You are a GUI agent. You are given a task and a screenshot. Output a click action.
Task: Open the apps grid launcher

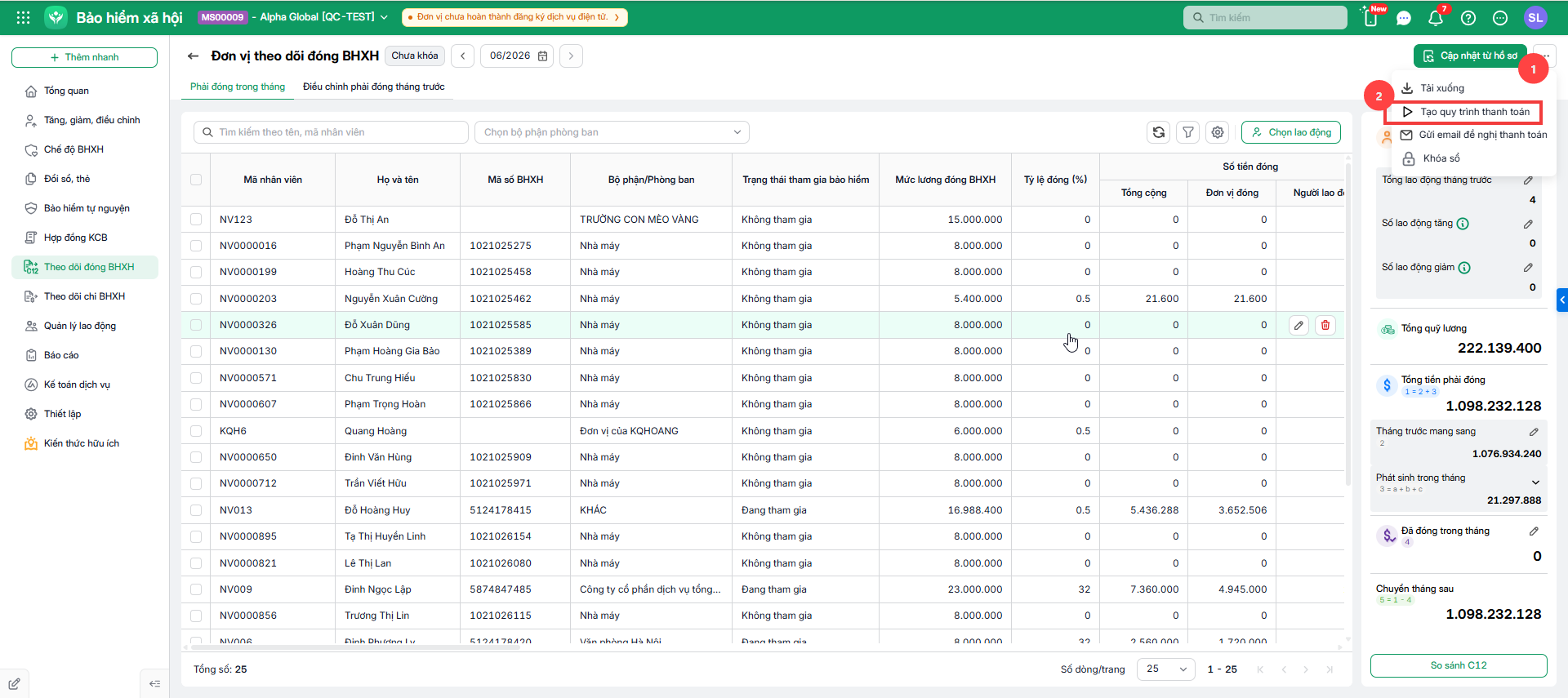23,17
